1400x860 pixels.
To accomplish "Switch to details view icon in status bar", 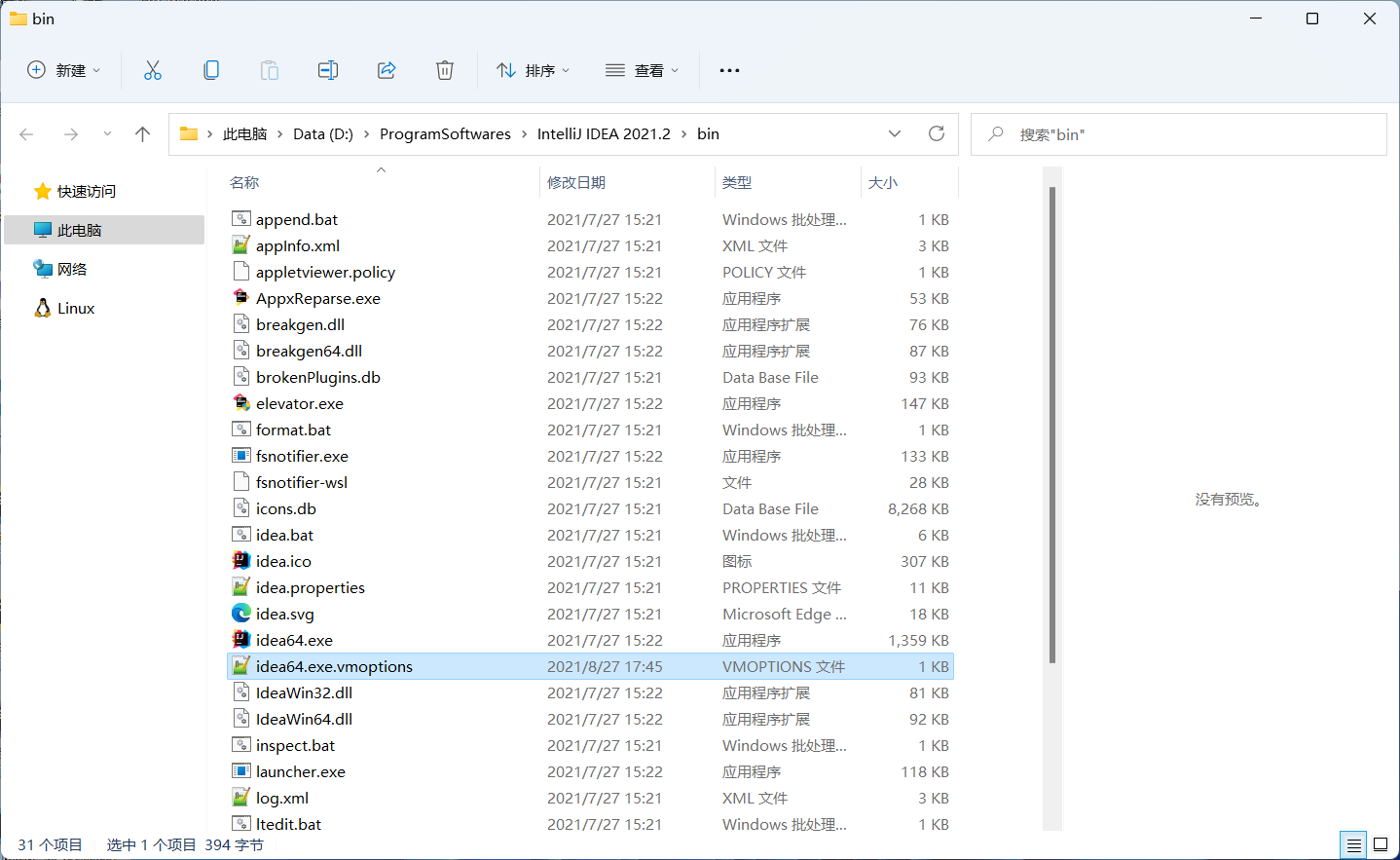I will (x=1353, y=845).
